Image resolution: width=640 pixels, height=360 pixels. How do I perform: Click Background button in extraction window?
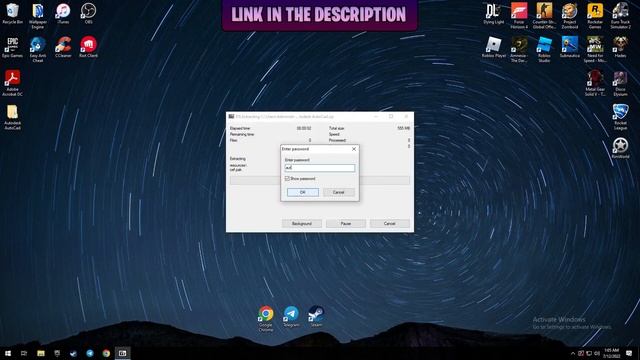302,224
